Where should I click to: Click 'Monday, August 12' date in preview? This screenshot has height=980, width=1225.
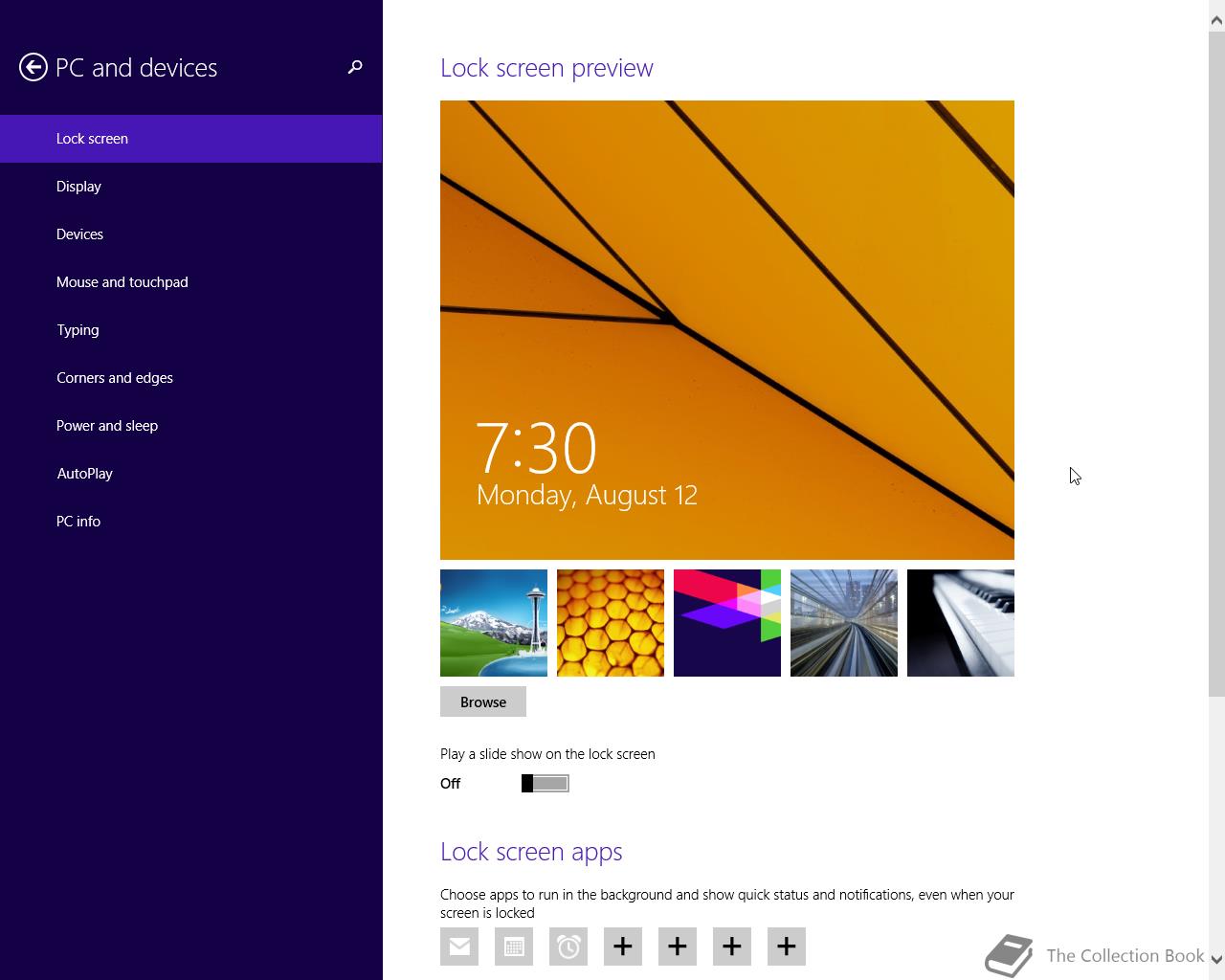pyautogui.click(x=587, y=495)
